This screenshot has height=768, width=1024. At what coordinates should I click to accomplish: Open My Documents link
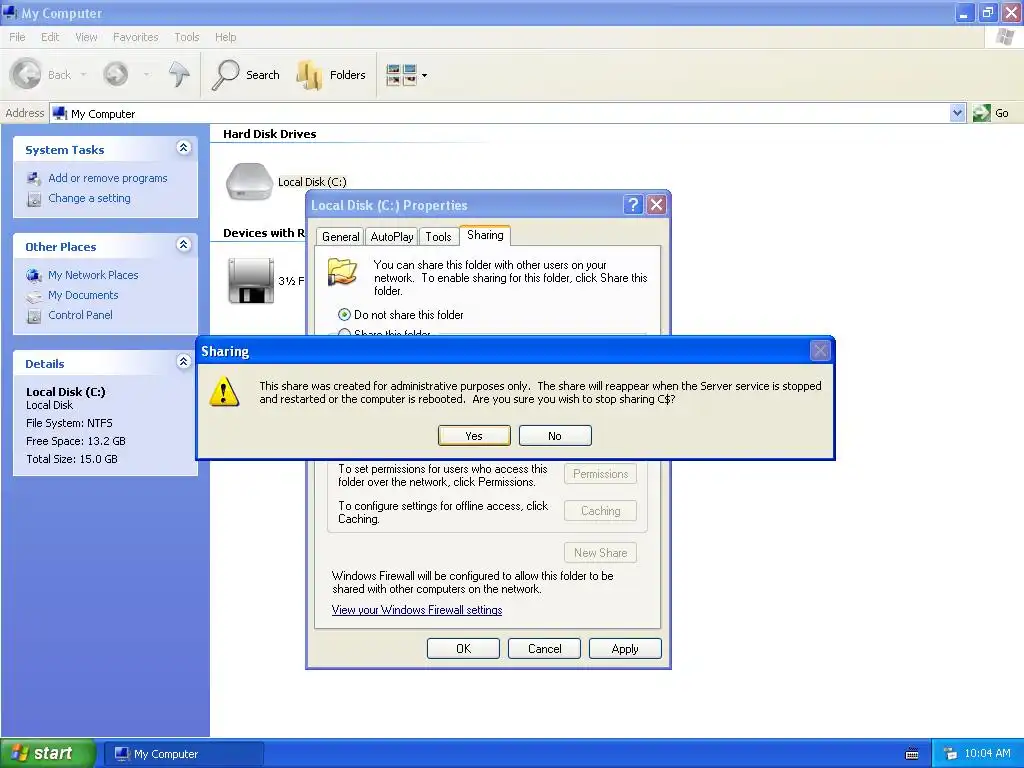pyautogui.click(x=83, y=295)
